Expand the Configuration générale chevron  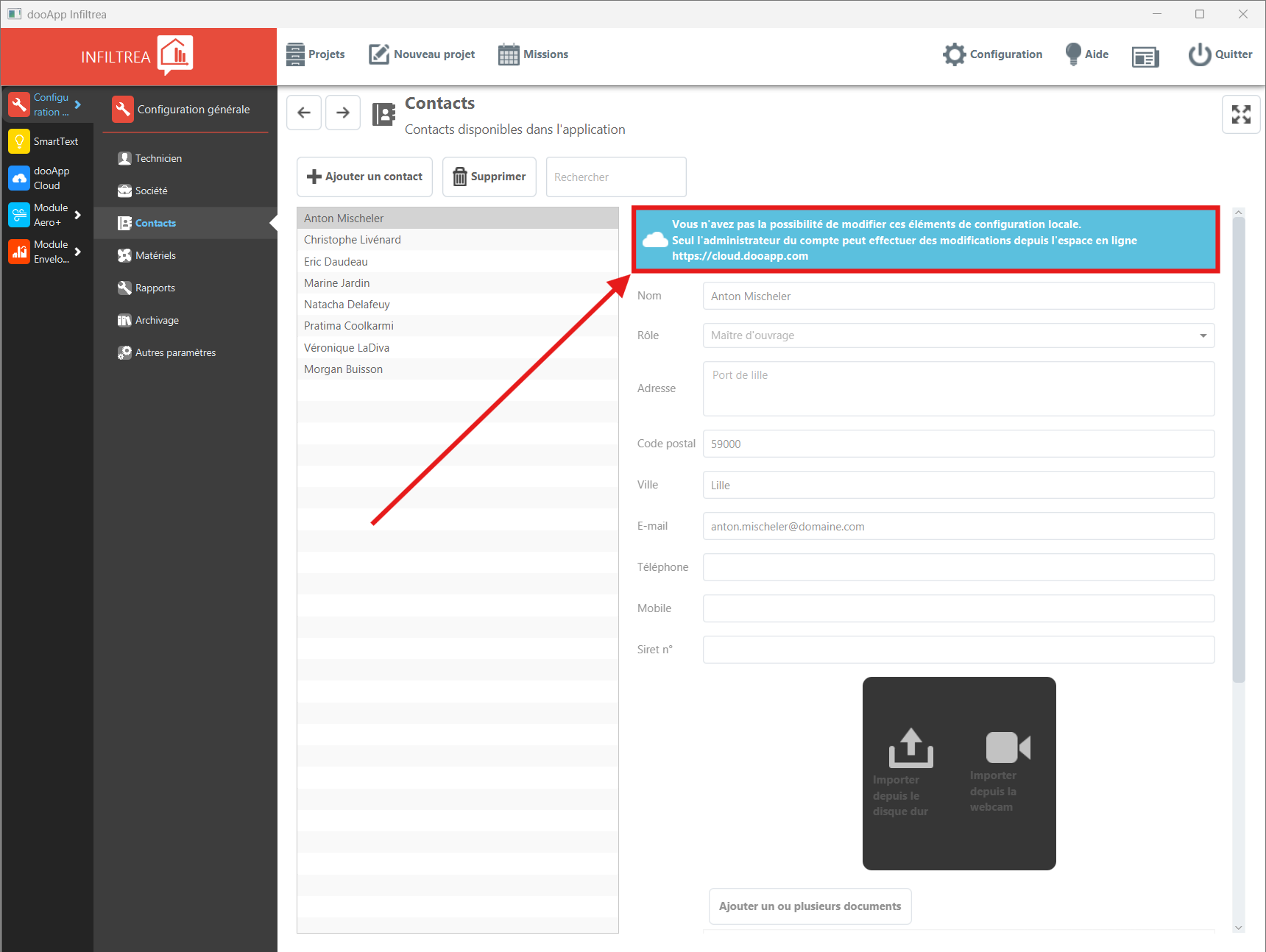(78, 104)
